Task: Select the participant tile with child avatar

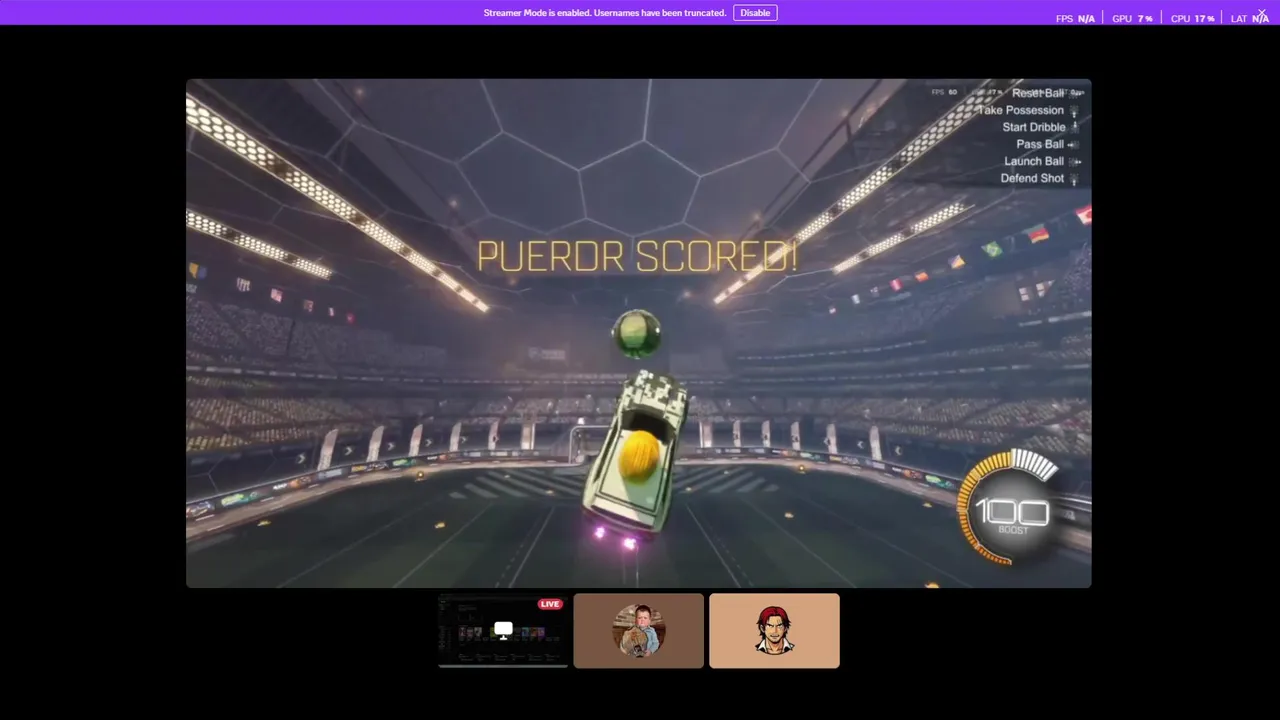Action: tap(639, 630)
